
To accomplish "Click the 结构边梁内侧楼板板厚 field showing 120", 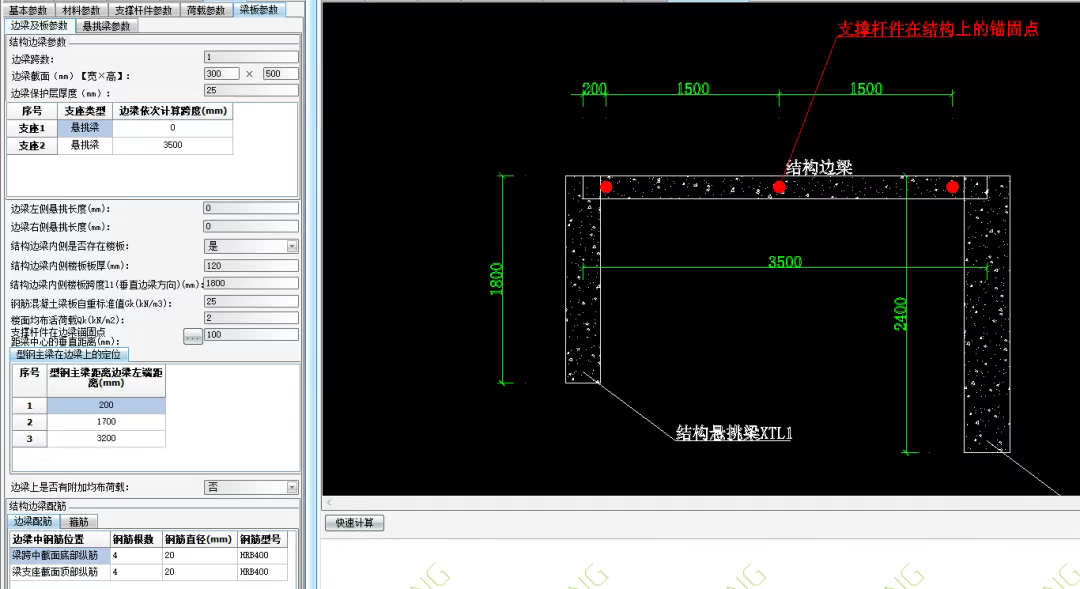I will 251,266.
